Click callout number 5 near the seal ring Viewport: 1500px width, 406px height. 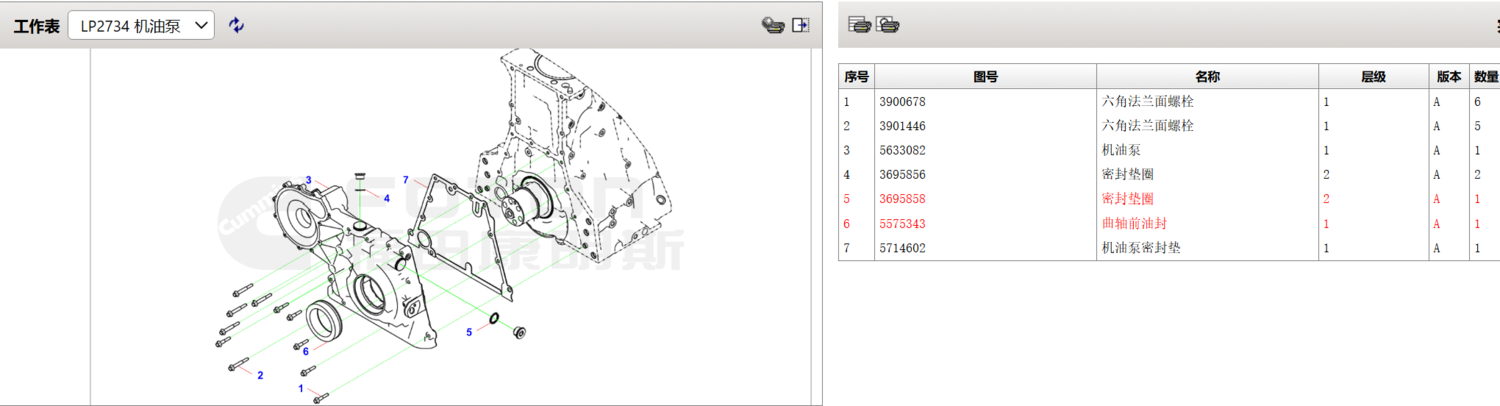tap(469, 332)
